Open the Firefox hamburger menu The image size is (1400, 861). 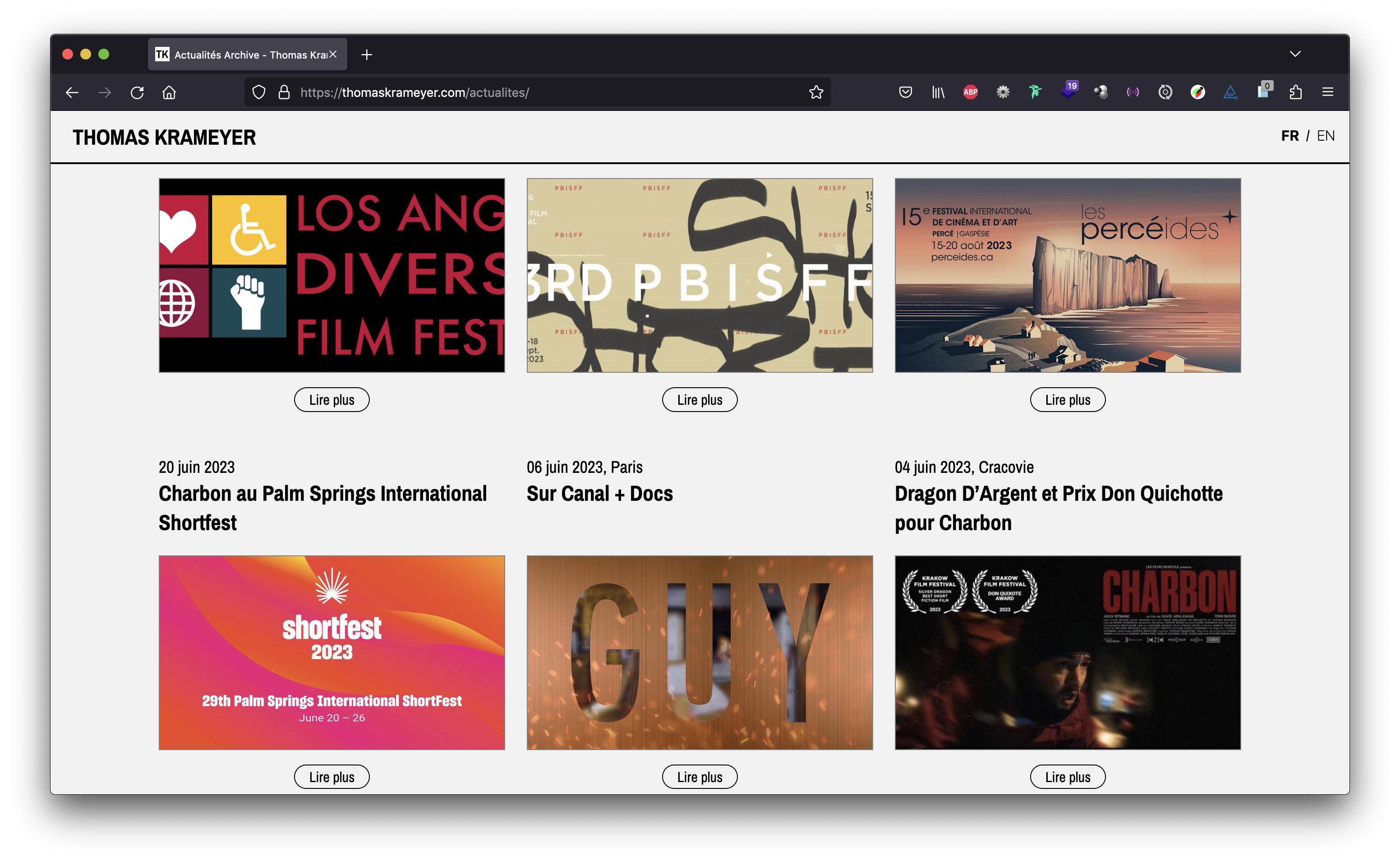coord(1328,92)
